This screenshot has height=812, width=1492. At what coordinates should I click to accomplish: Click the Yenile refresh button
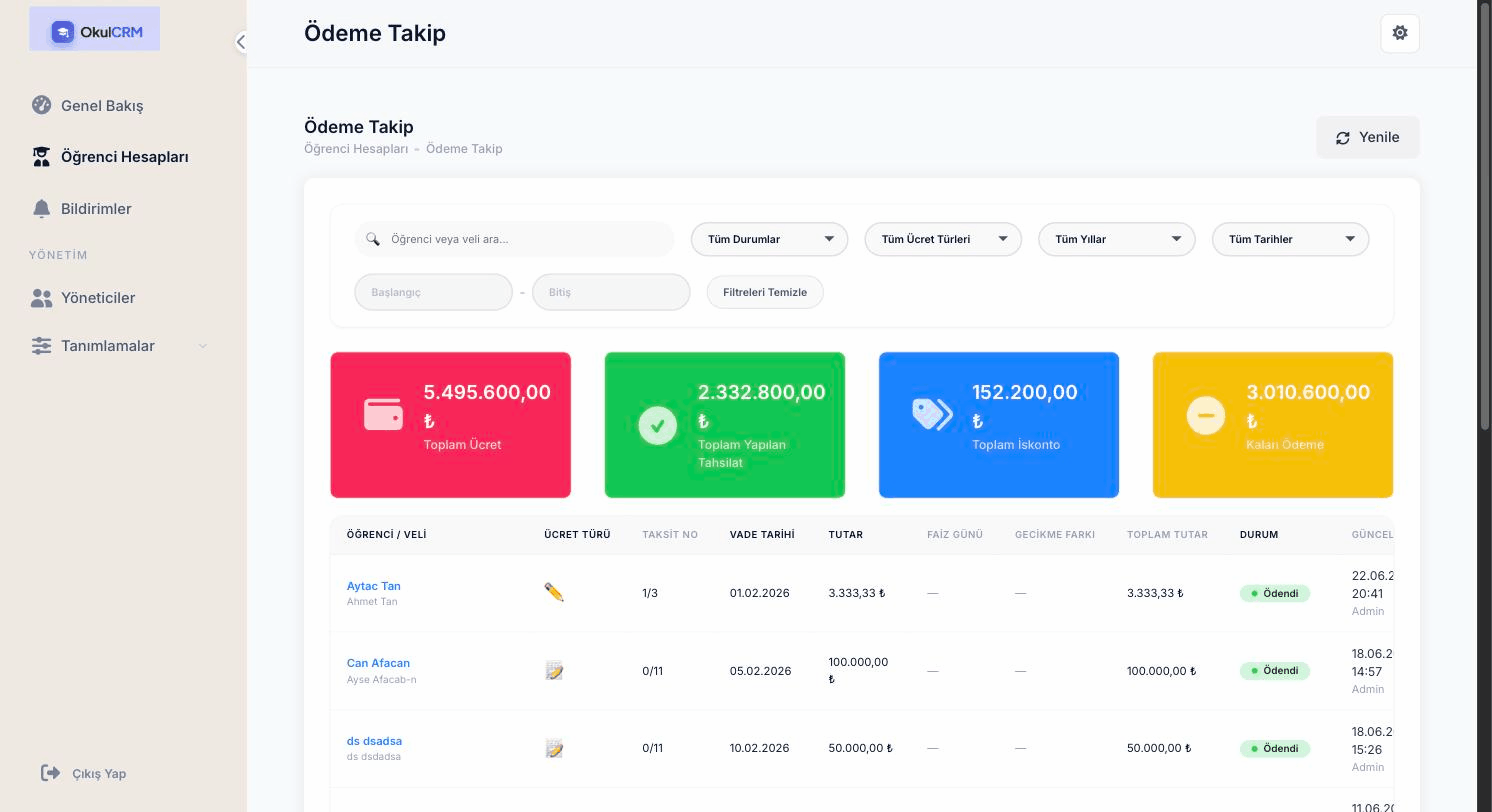(1367, 137)
